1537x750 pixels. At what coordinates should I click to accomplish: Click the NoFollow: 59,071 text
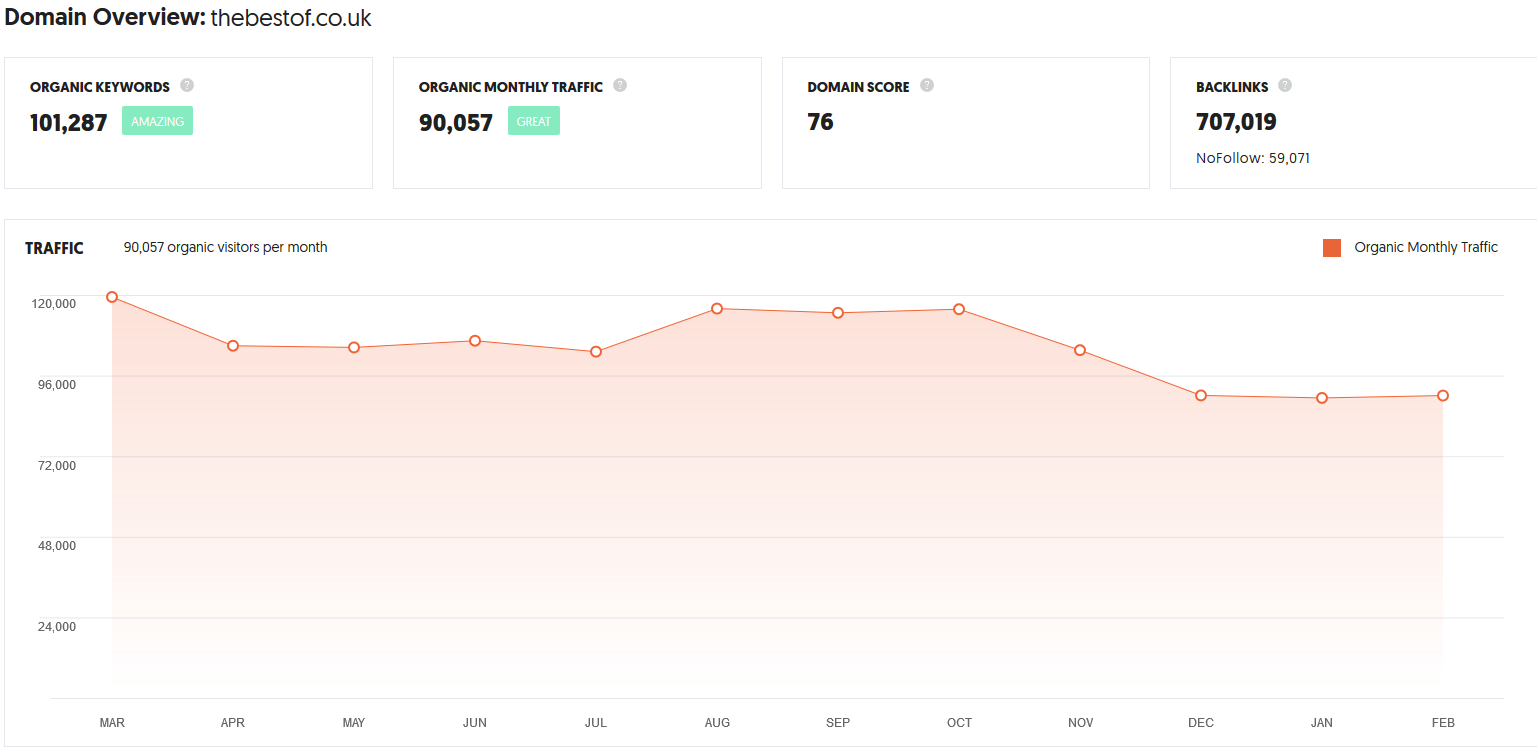pos(1252,158)
